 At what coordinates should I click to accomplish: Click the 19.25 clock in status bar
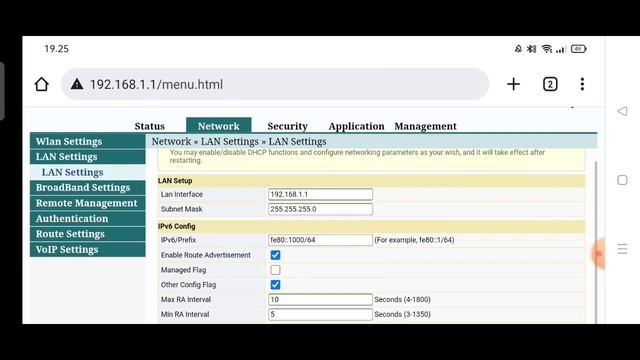(57, 49)
